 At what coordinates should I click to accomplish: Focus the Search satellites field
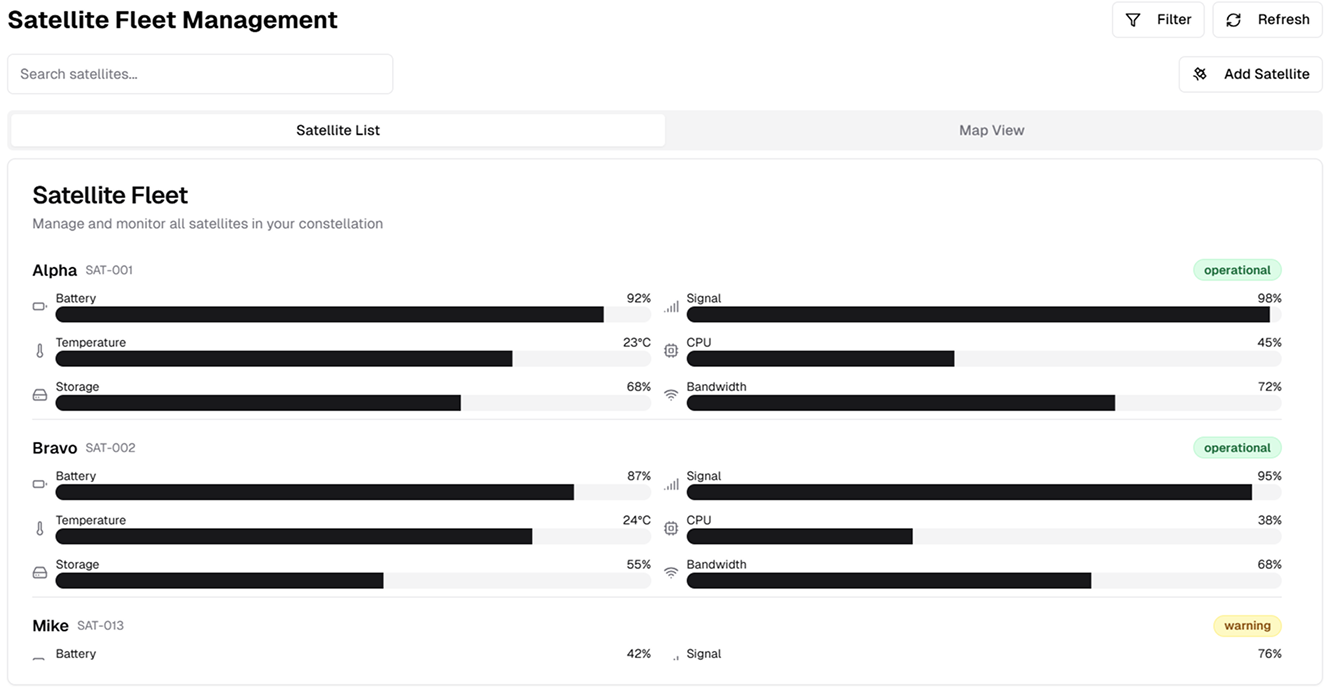[x=200, y=74]
